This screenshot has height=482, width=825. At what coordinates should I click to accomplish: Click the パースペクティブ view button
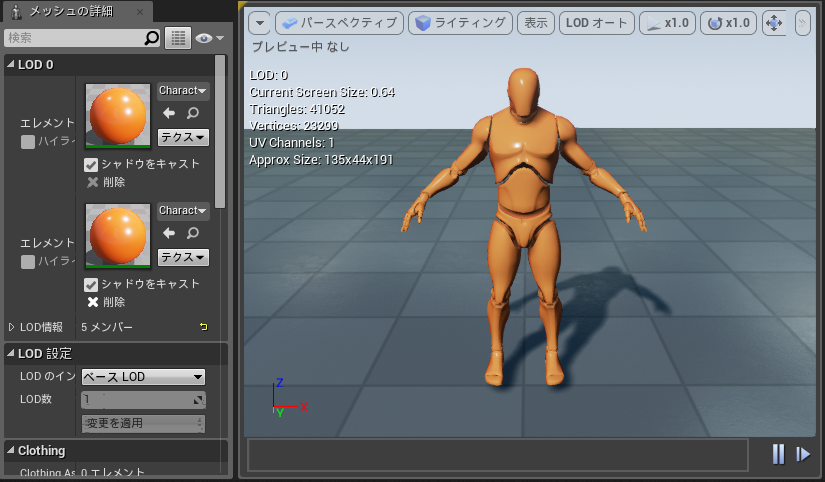(338, 23)
